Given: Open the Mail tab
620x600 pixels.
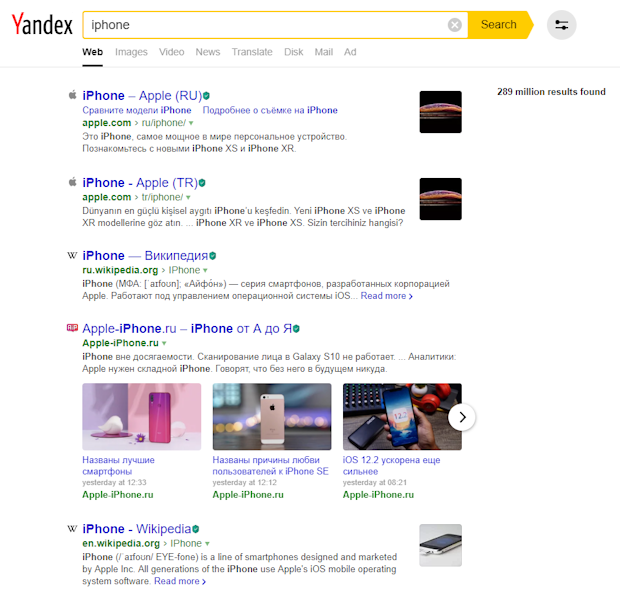Looking at the screenshot, I should (323, 52).
